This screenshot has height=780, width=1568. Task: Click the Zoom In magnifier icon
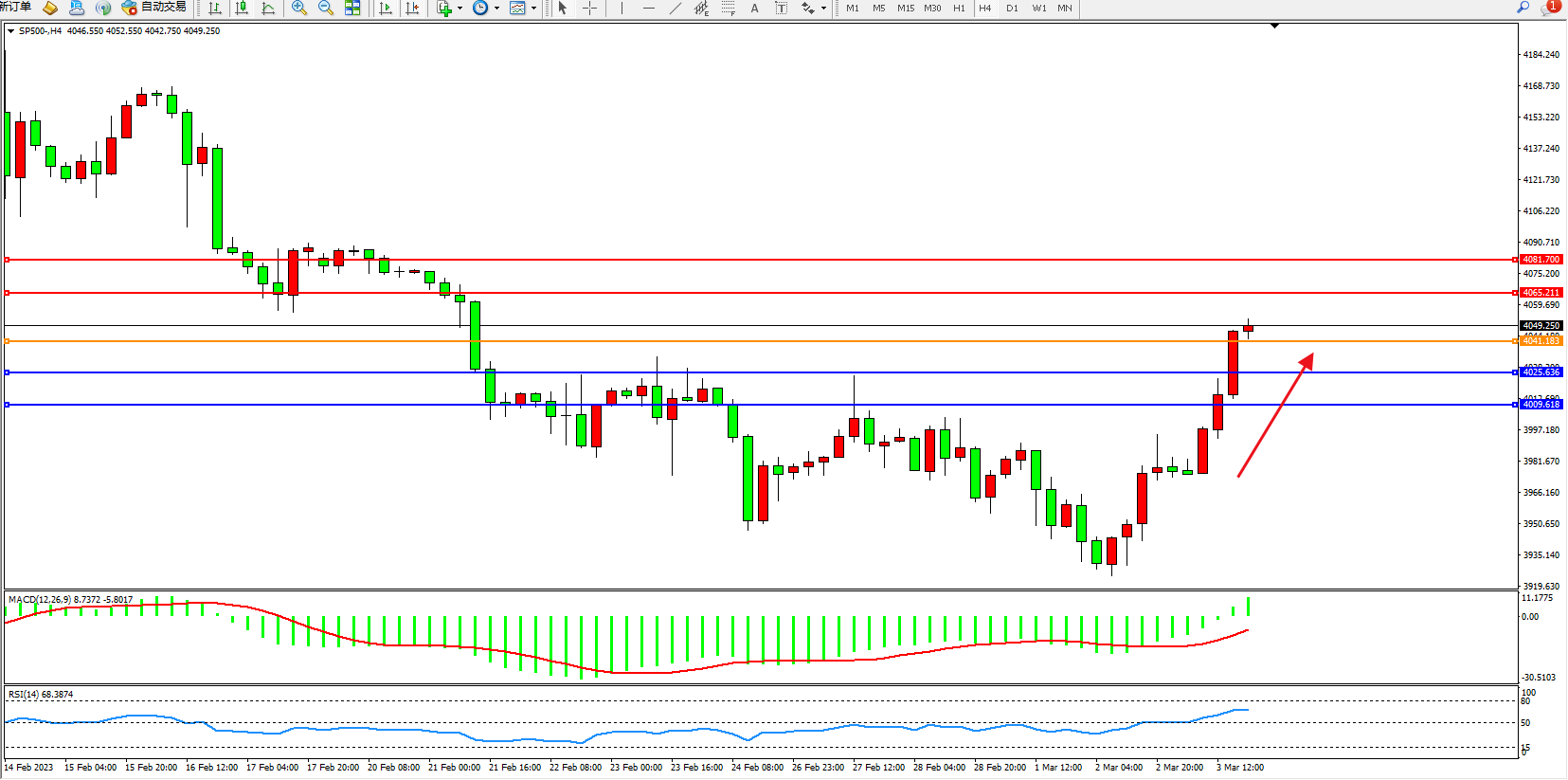click(299, 8)
